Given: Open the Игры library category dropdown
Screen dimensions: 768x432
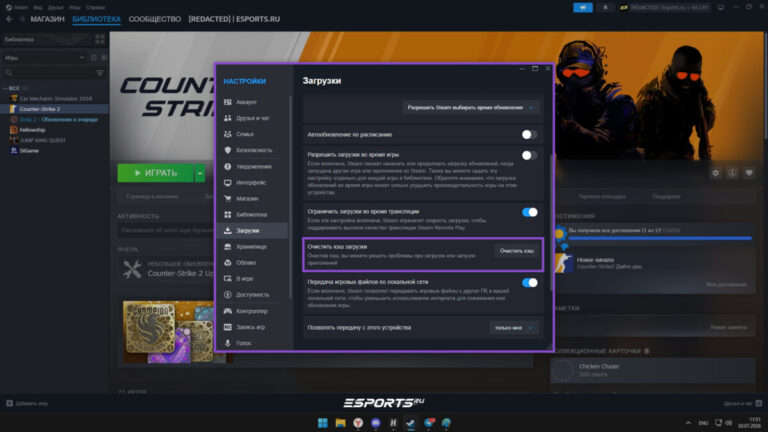Looking at the screenshot, I should (44, 58).
